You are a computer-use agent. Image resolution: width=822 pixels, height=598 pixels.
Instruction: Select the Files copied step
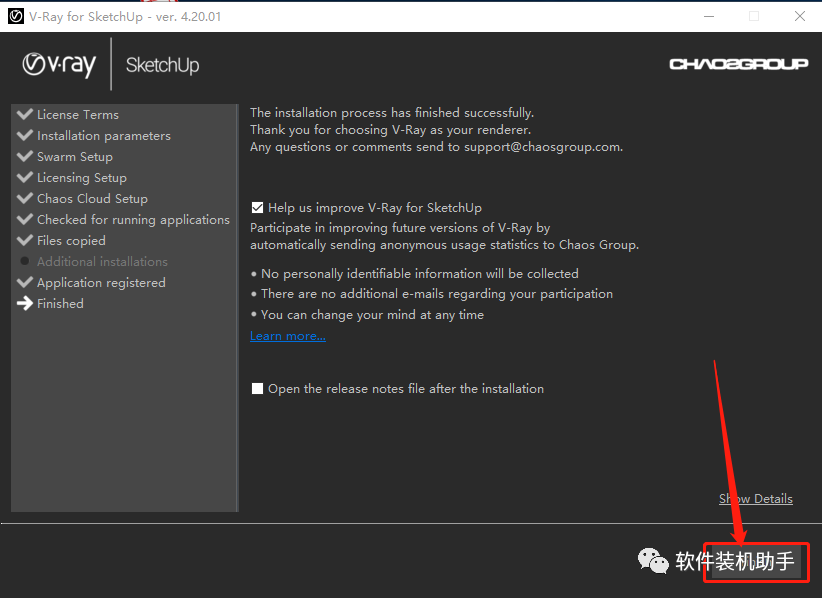pos(71,240)
